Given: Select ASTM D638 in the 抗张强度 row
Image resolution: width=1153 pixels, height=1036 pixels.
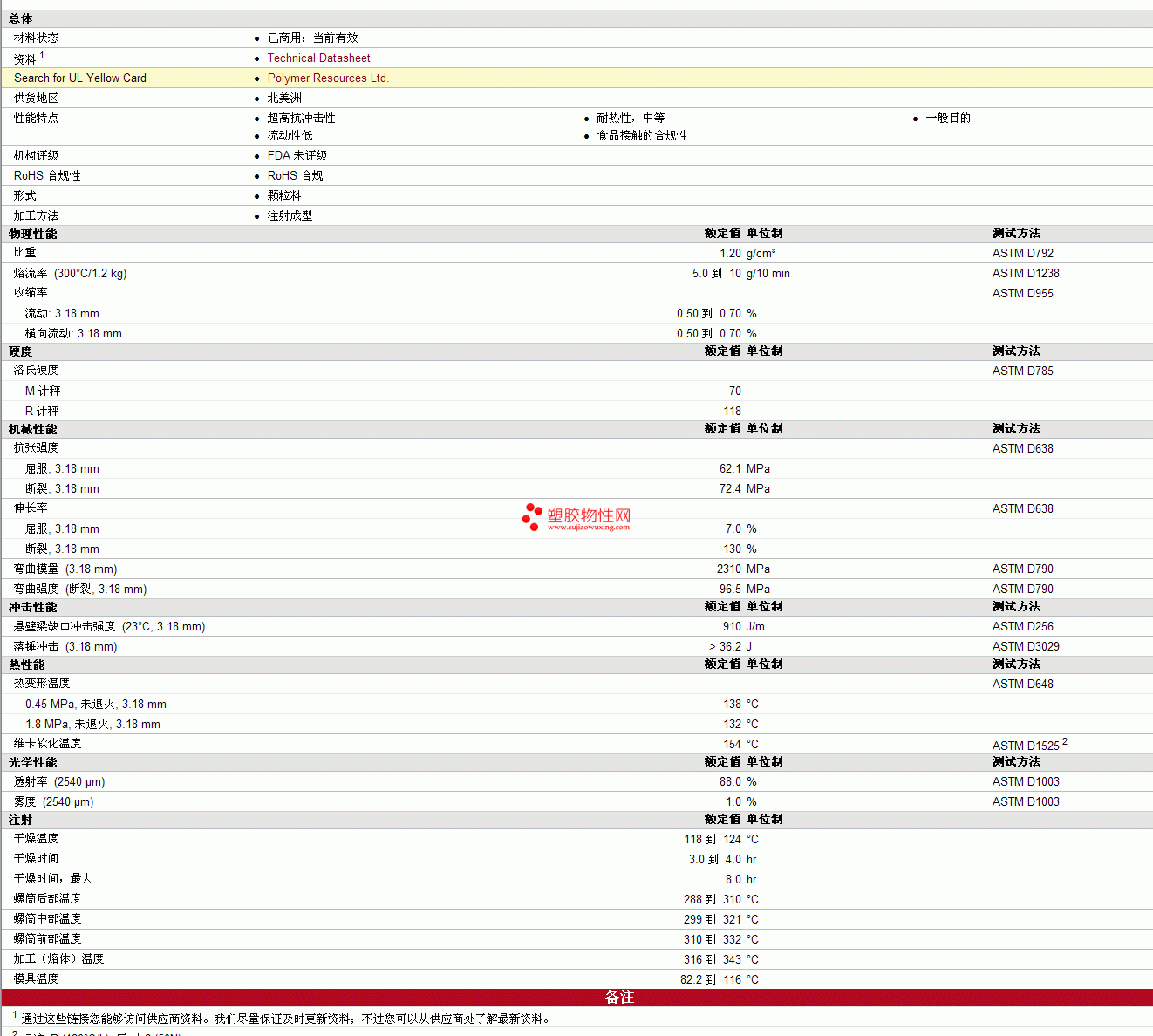Looking at the screenshot, I should coord(1023,448).
